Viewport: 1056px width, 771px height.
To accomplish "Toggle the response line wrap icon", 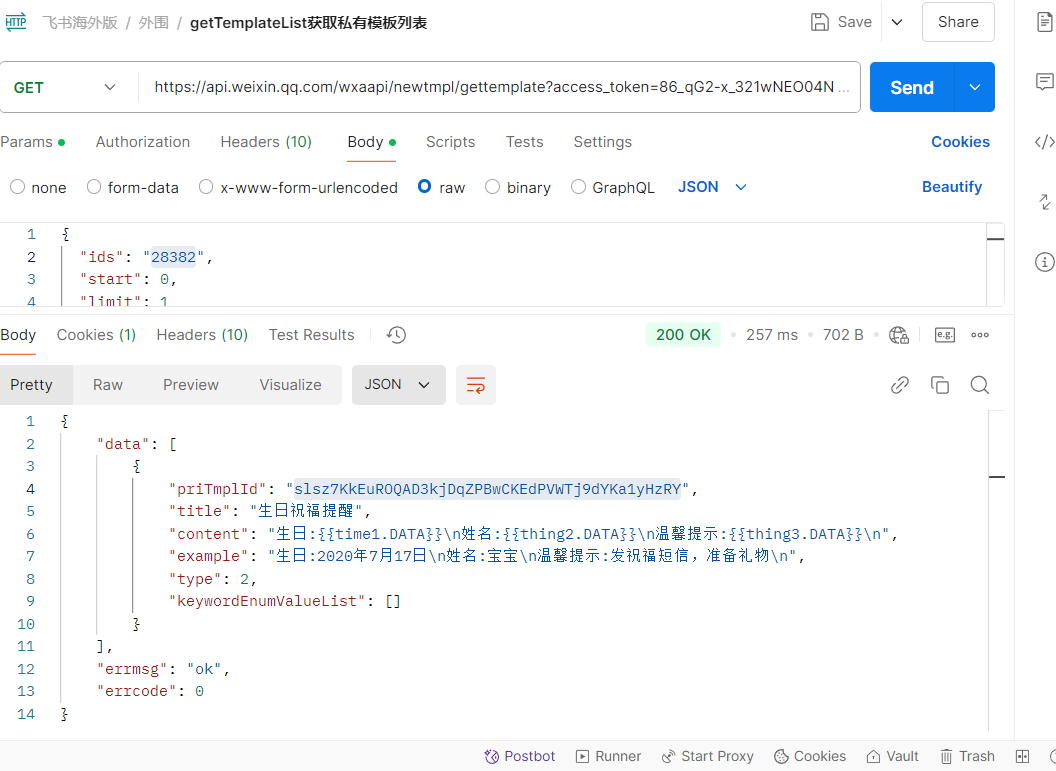I will click(x=475, y=385).
